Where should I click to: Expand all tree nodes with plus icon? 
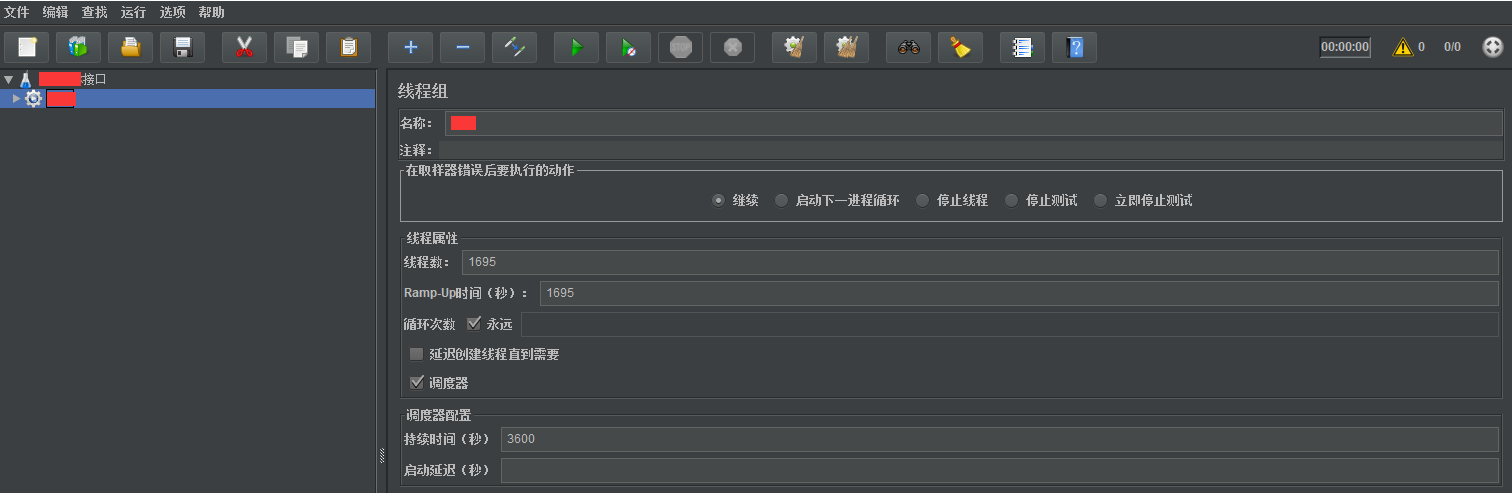(410, 47)
